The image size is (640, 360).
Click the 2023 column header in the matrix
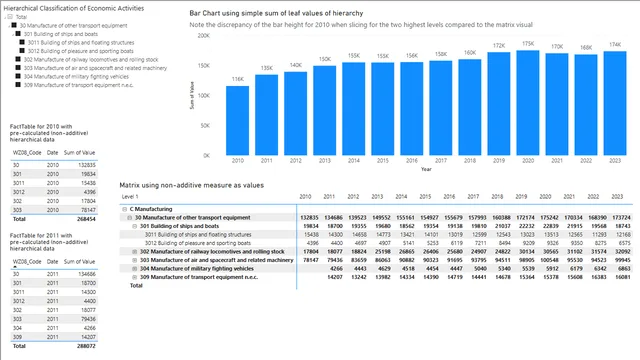pos(617,197)
